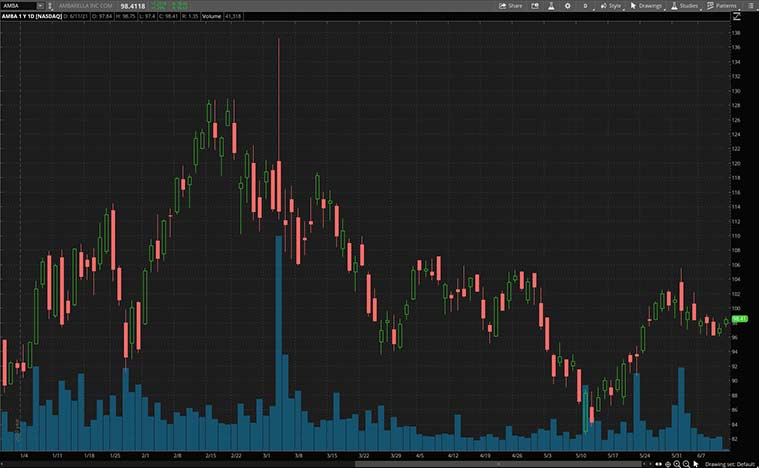Click the pointer cursor tool icon
The width and height of the screenshot is (759, 468).
click(x=696, y=464)
